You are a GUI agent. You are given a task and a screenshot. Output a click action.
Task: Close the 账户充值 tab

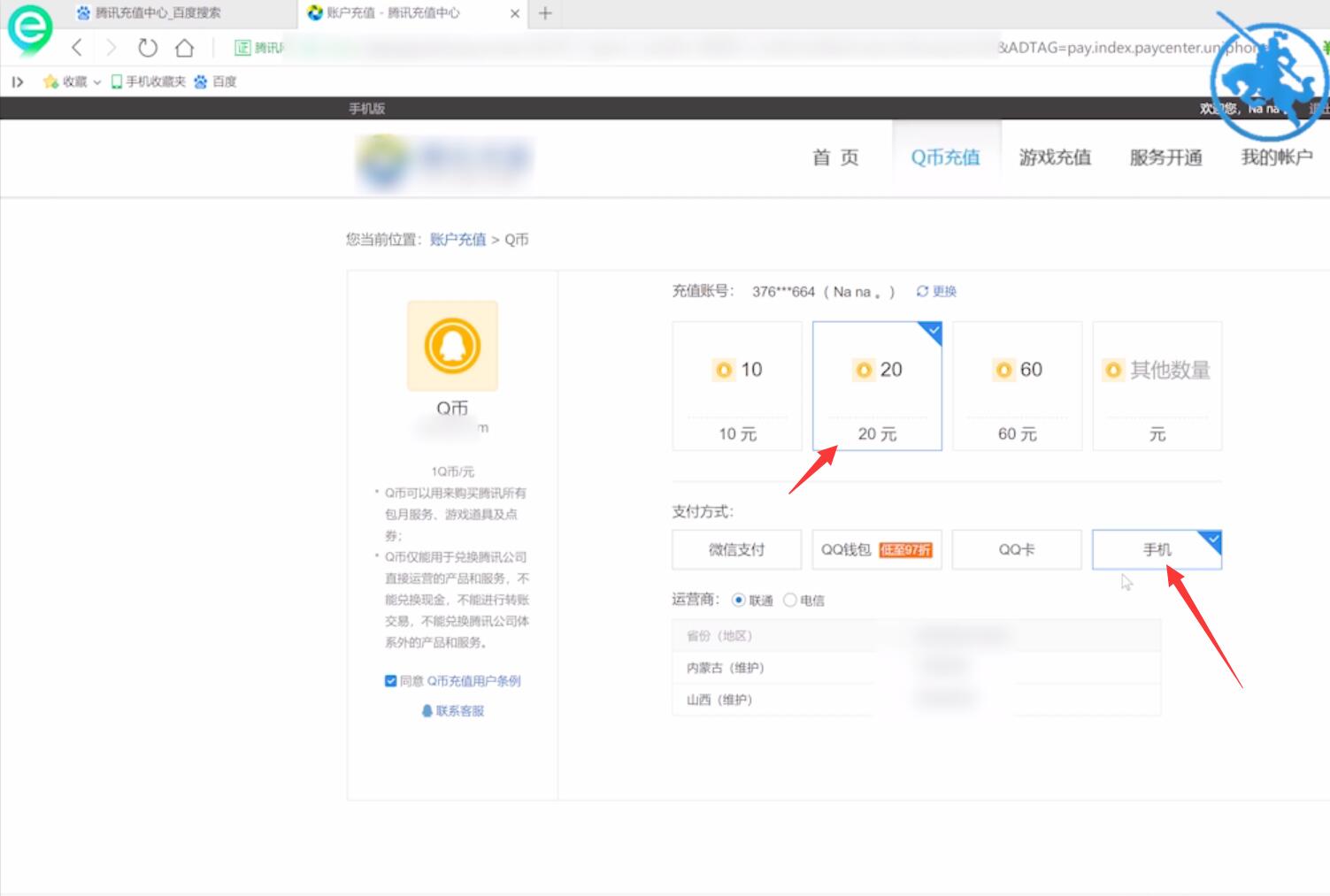coord(515,13)
